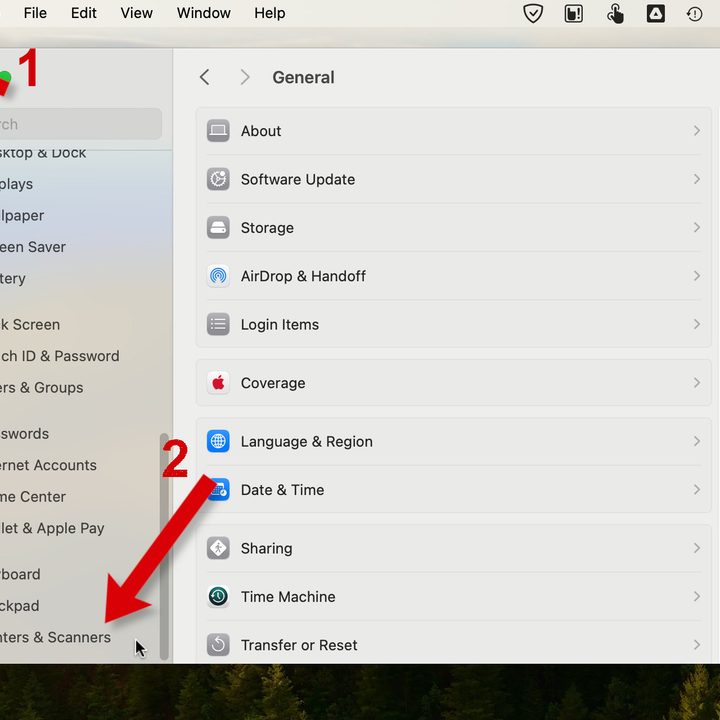This screenshot has height=720, width=720.
Task: Open the Edit menu
Action: pyautogui.click(x=84, y=13)
